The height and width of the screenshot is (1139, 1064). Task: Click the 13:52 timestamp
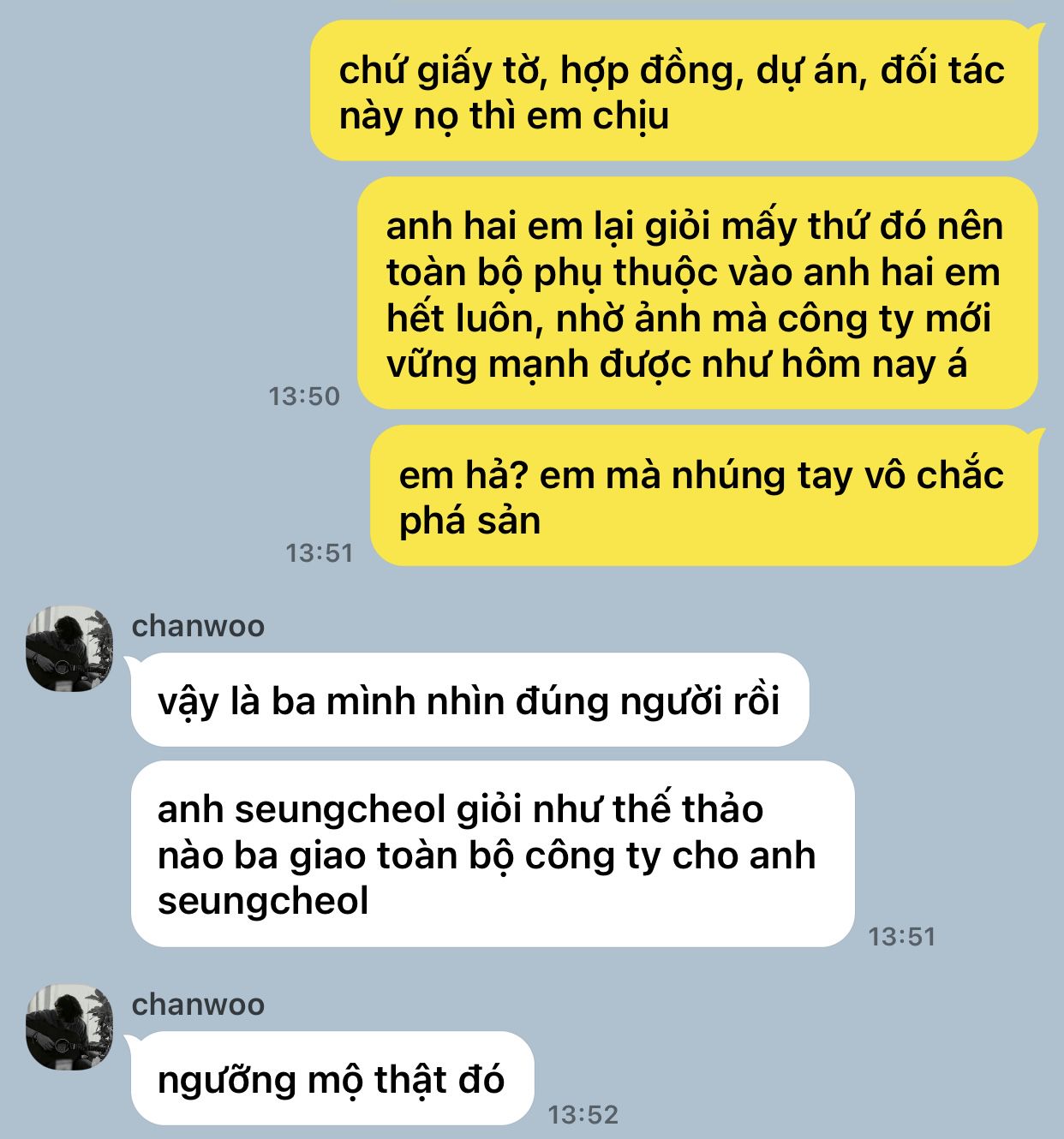[x=583, y=1115]
